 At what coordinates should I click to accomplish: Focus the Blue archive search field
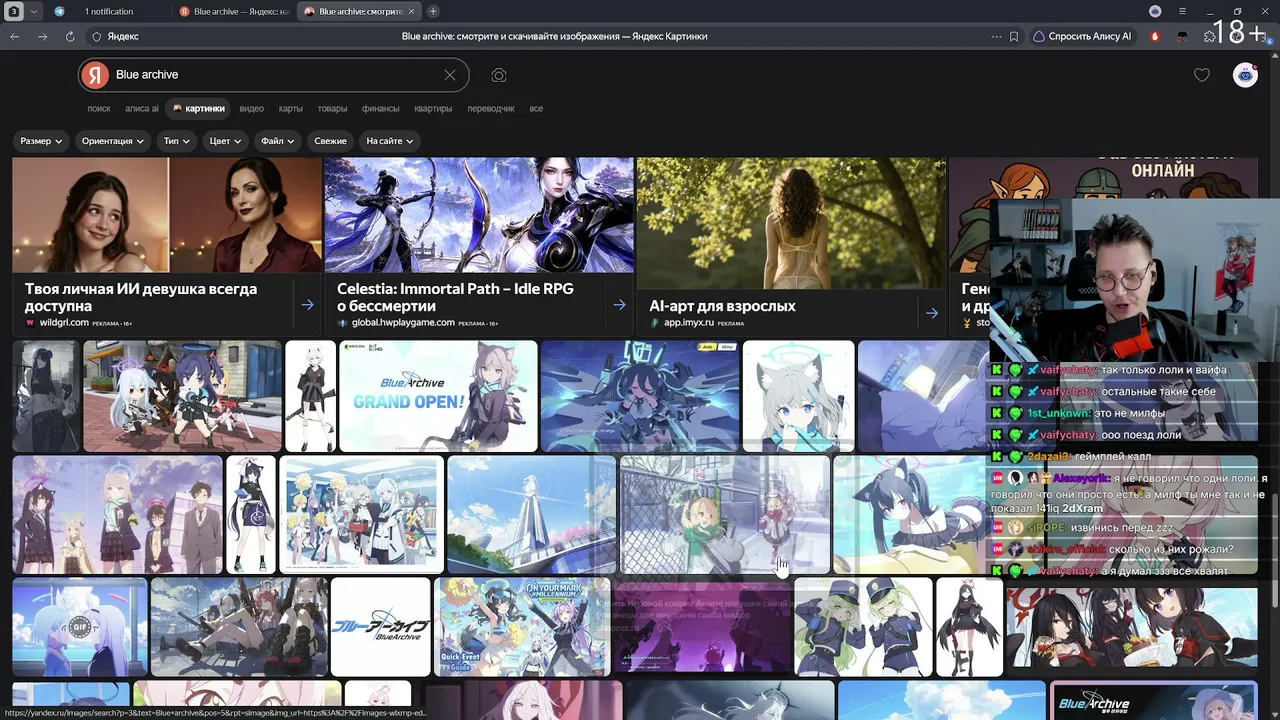tap(275, 75)
